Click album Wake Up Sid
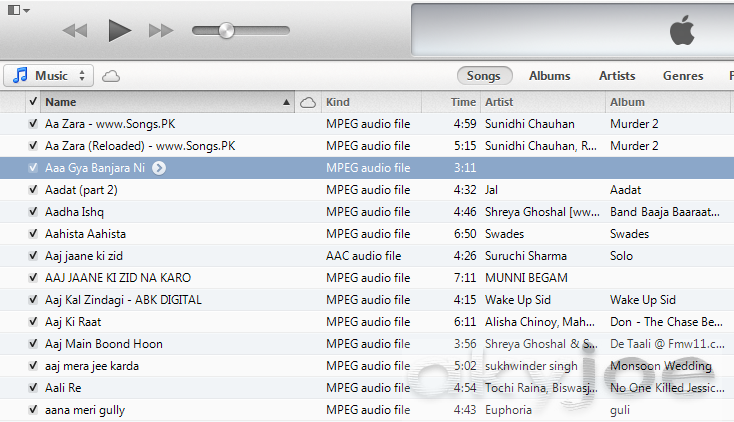The width and height of the screenshot is (734, 422). tap(643, 300)
